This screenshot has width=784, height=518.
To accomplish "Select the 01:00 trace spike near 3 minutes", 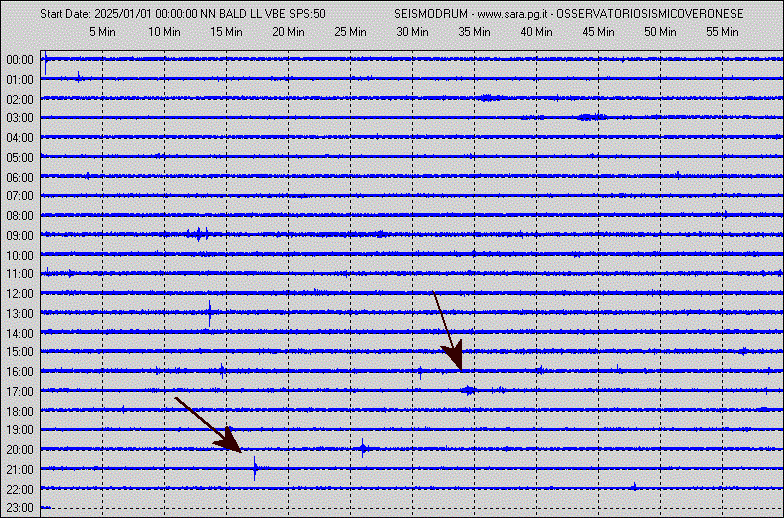I will point(78,77).
